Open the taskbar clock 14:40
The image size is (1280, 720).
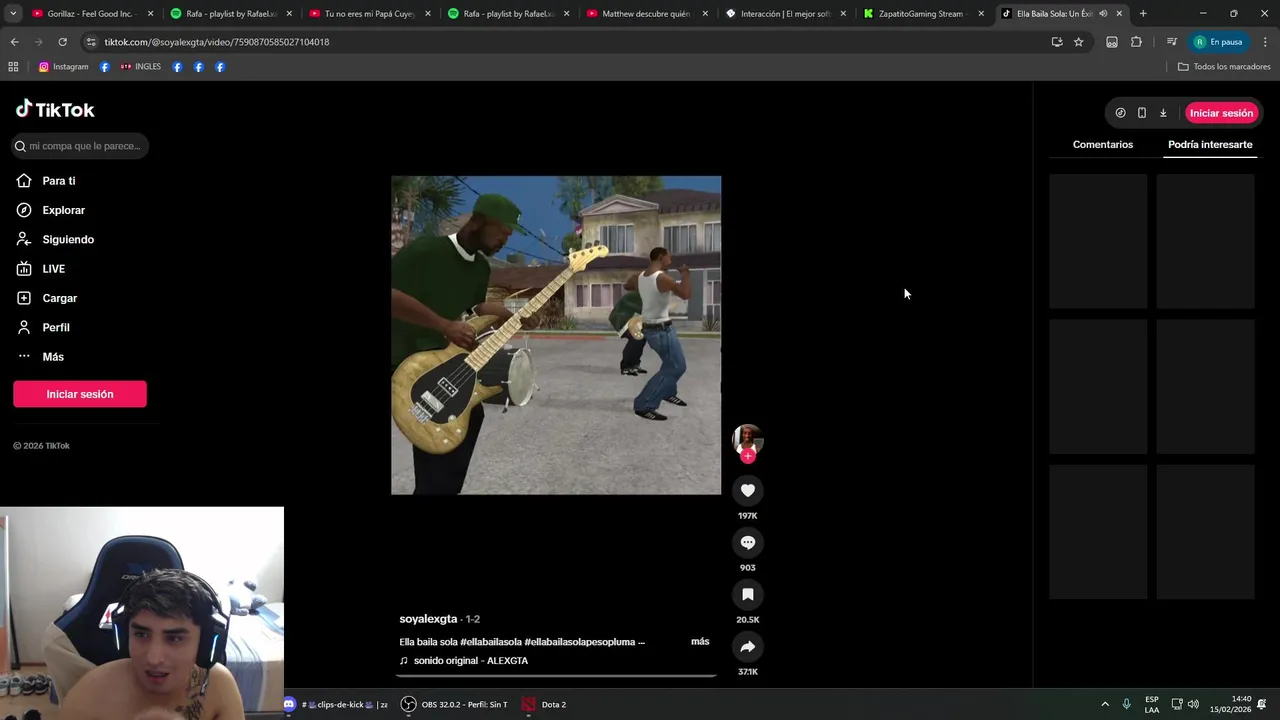1231,704
